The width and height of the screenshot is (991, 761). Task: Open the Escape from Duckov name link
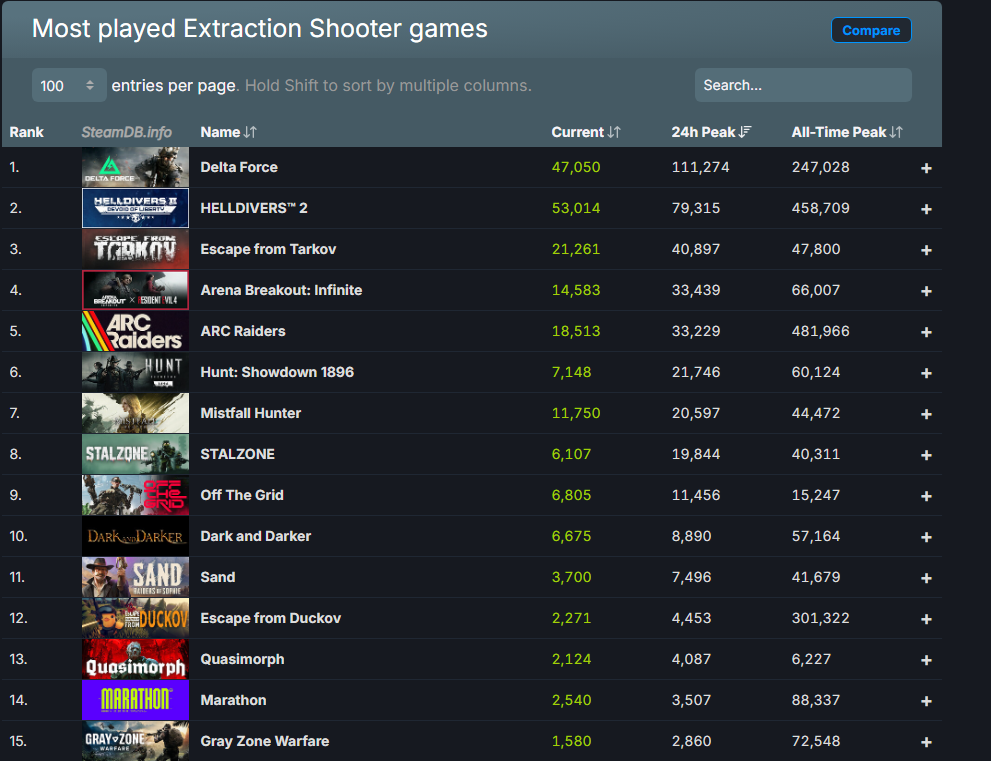pos(271,618)
